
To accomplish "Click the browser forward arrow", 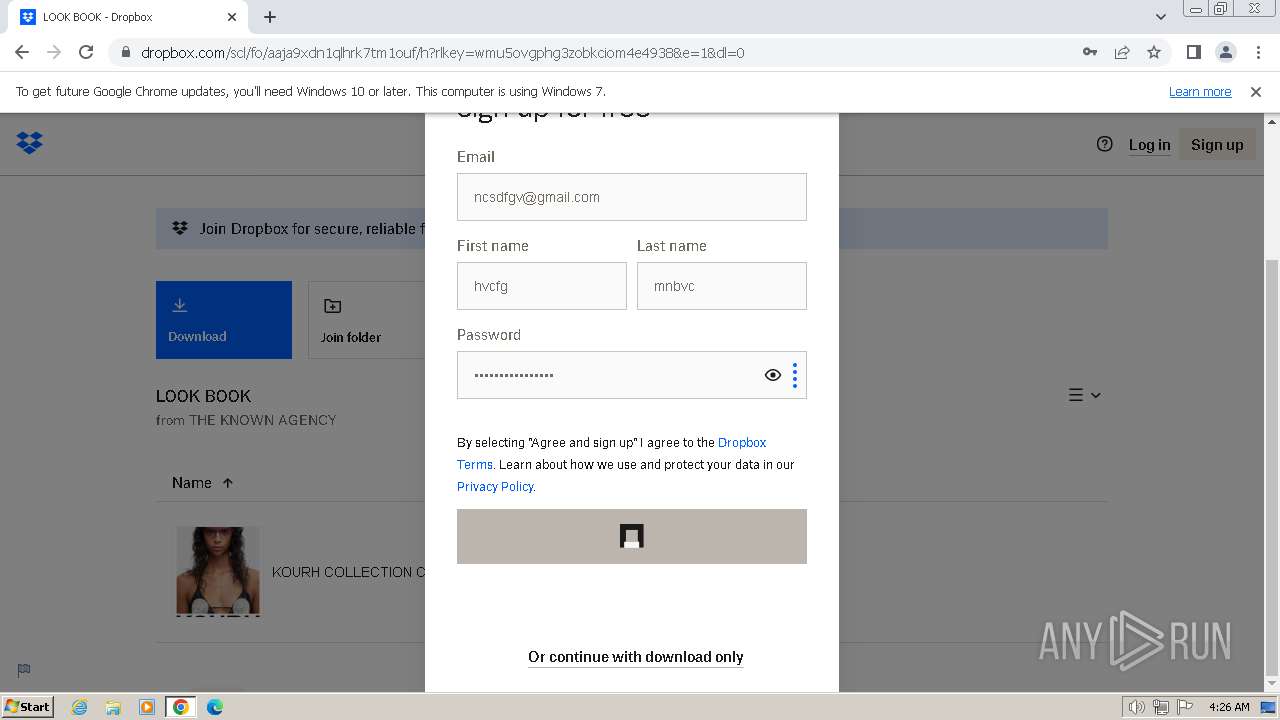I will tap(54, 52).
